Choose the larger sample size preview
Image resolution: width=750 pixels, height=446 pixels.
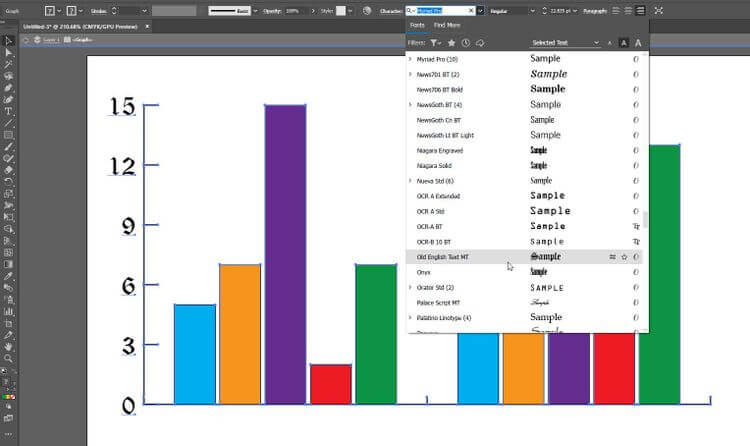click(x=637, y=43)
